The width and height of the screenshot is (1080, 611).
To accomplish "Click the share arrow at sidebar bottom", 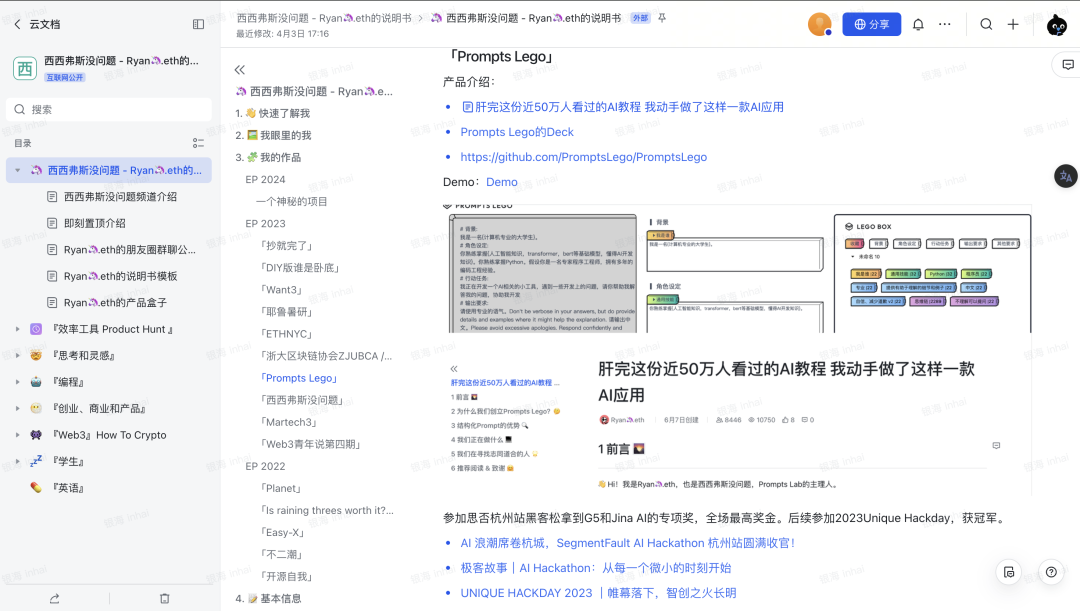I will 54,599.
